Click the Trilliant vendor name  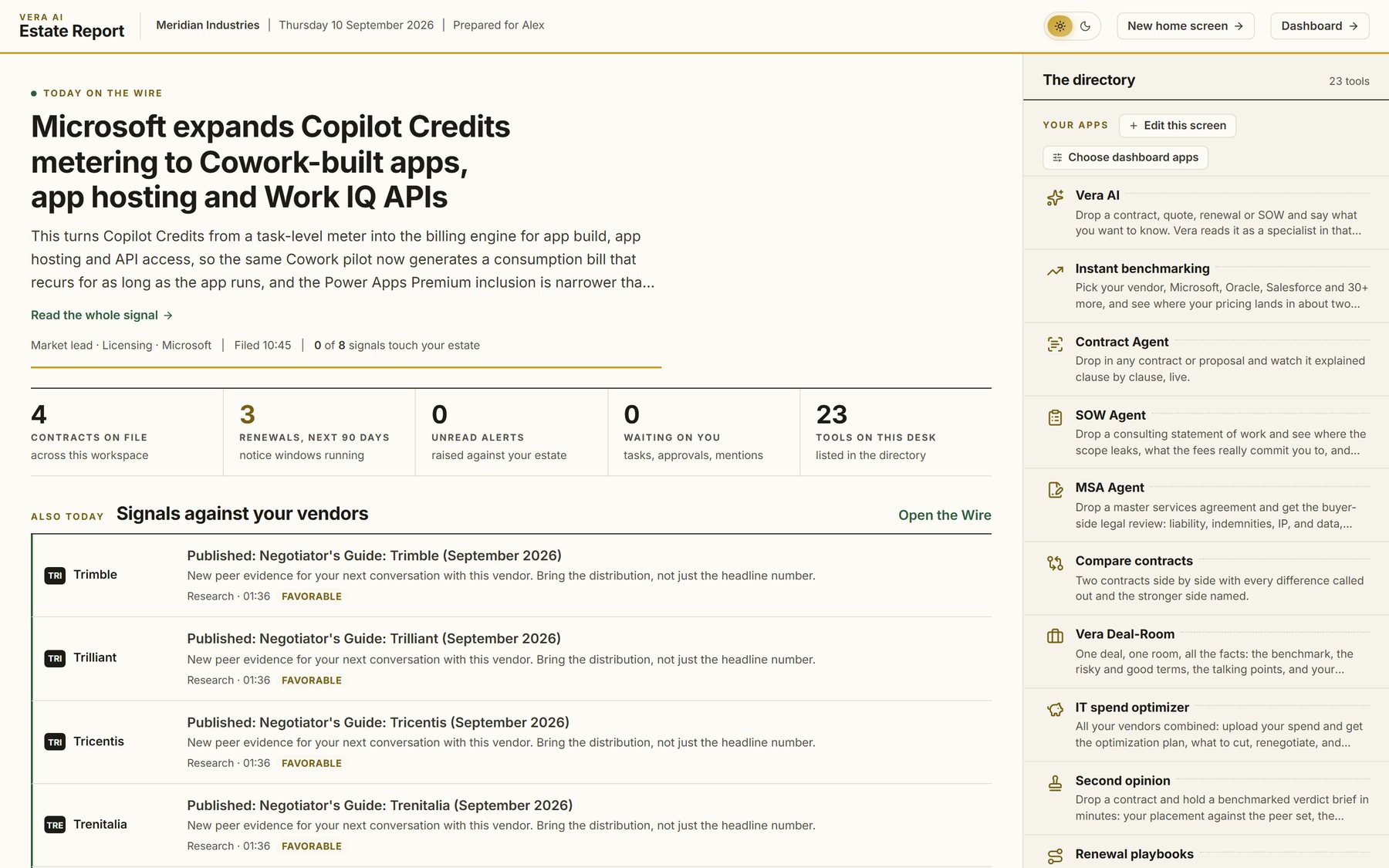point(95,657)
